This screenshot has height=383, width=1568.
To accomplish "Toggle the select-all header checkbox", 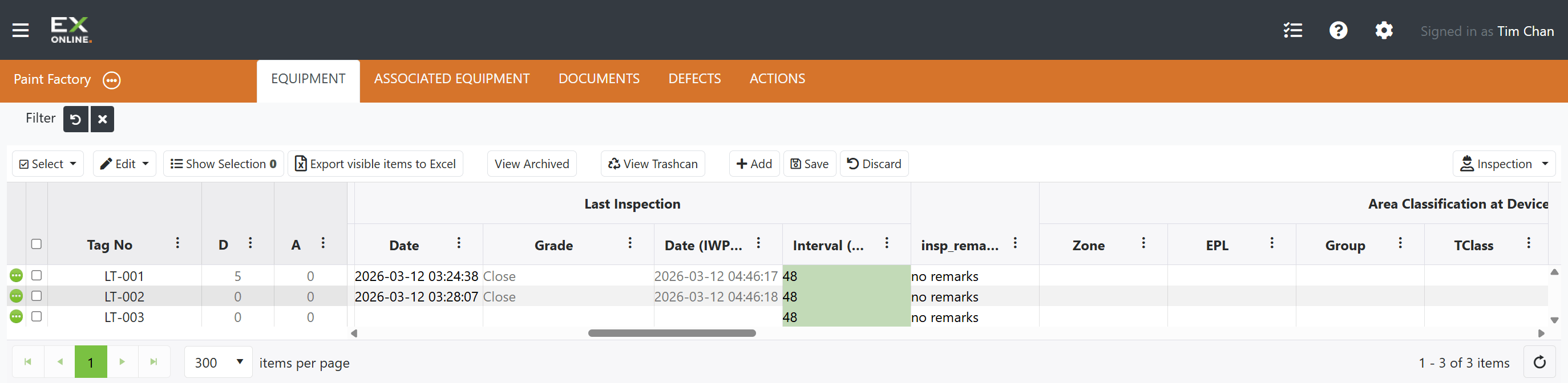I will pyautogui.click(x=37, y=244).
